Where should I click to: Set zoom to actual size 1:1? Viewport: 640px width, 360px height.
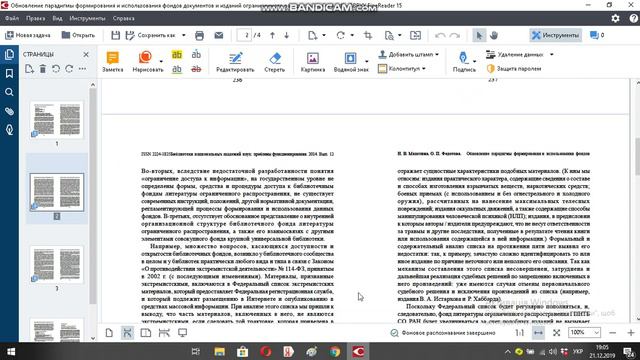coord(520,333)
